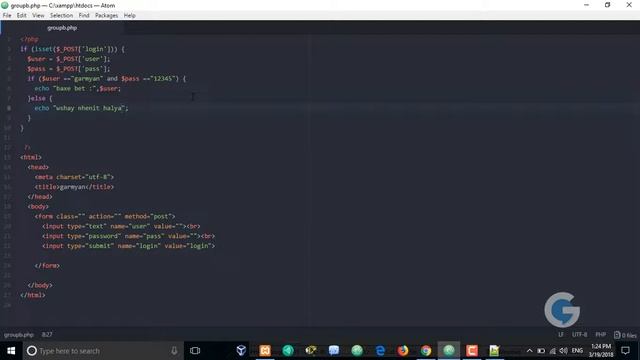Viewport: 640px width, 360px height.
Task: Open the Windows Start menu
Action: pyautogui.click(x=11, y=351)
